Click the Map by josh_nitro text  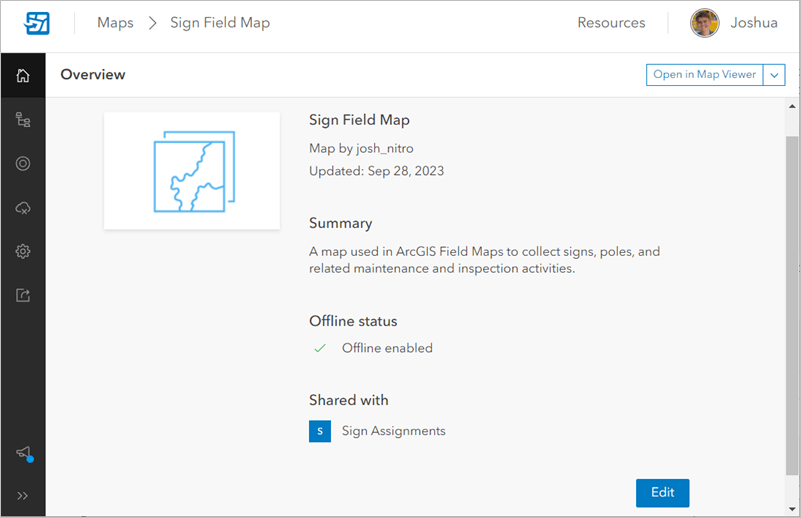click(x=361, y=149)
